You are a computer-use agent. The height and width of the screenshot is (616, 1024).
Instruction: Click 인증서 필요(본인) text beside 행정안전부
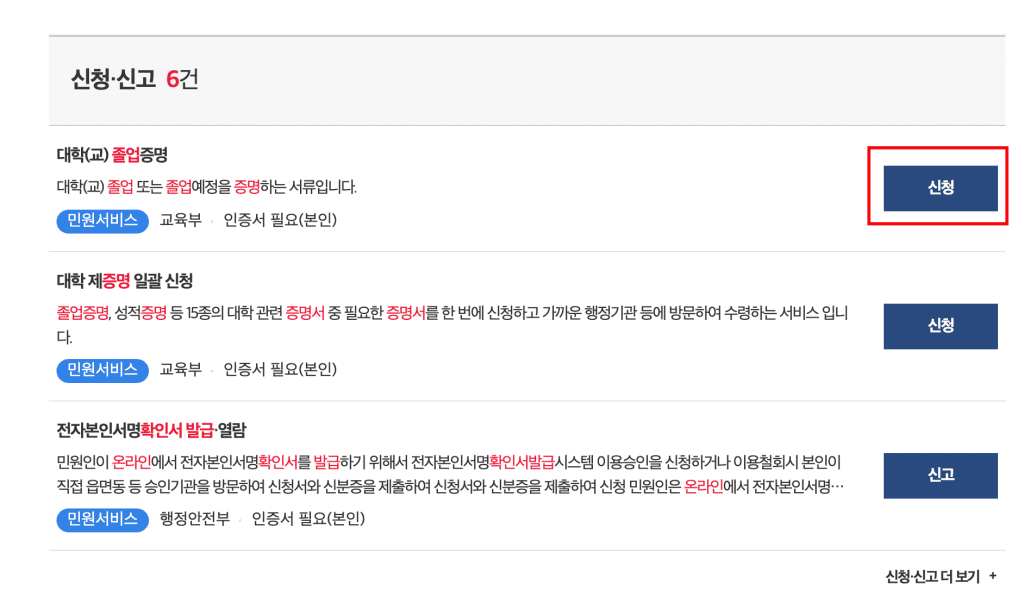click(308, 519)
